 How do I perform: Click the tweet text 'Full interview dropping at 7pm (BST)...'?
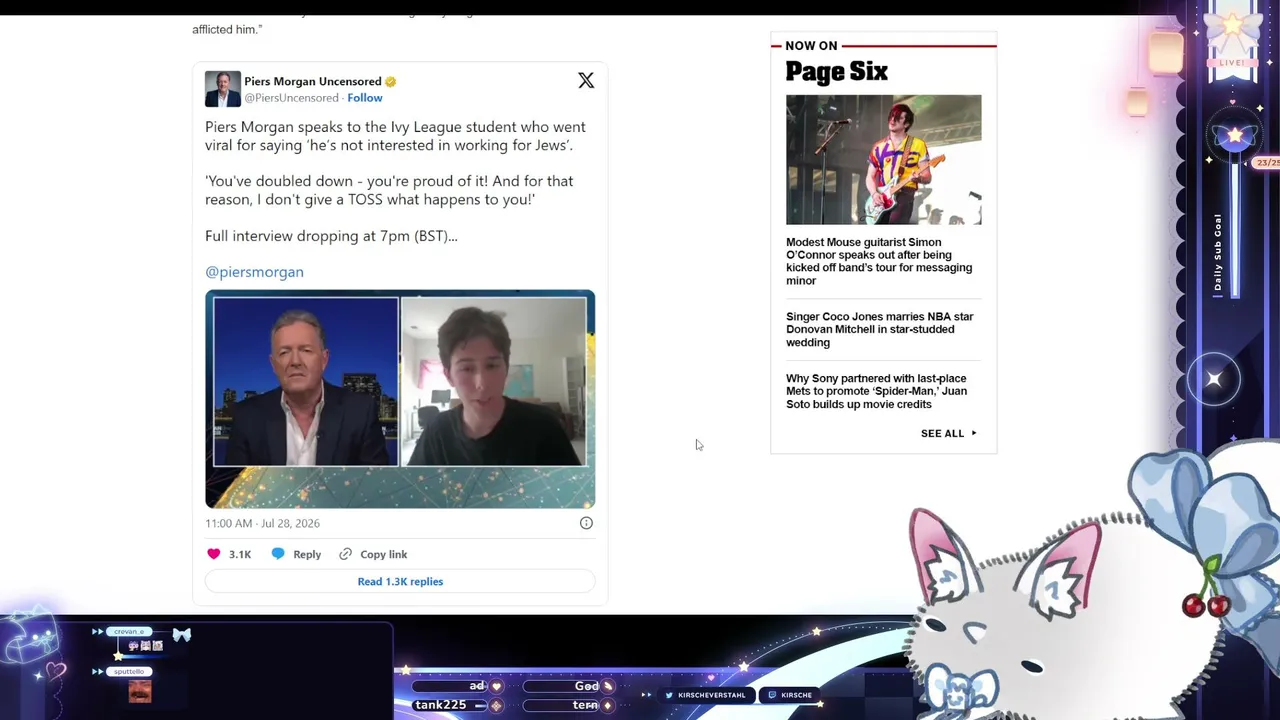pos(331,236)
